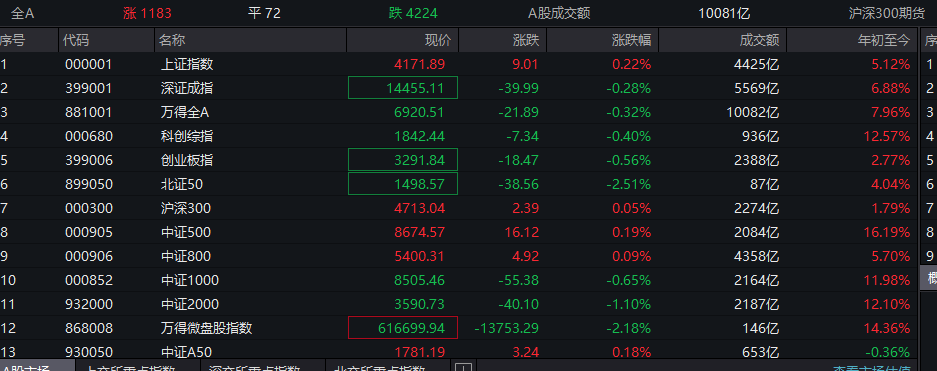Click the boxed price 1498.57
The height and width of the screenshot is (371, 937).
403,184
